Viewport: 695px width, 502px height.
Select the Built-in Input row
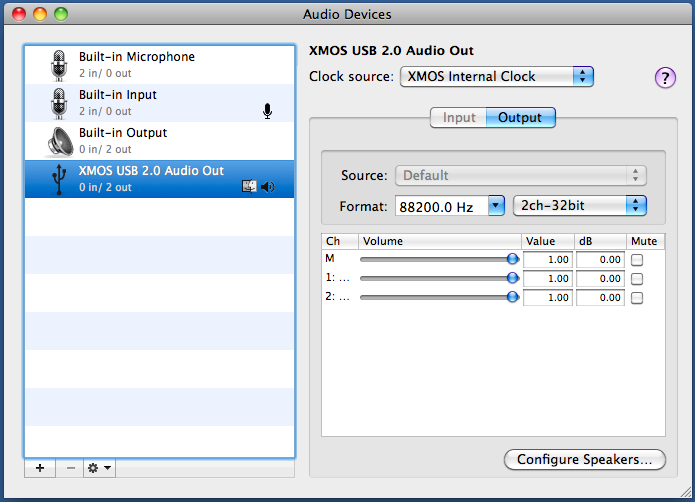pyautogui.click(x=160, y=103)
